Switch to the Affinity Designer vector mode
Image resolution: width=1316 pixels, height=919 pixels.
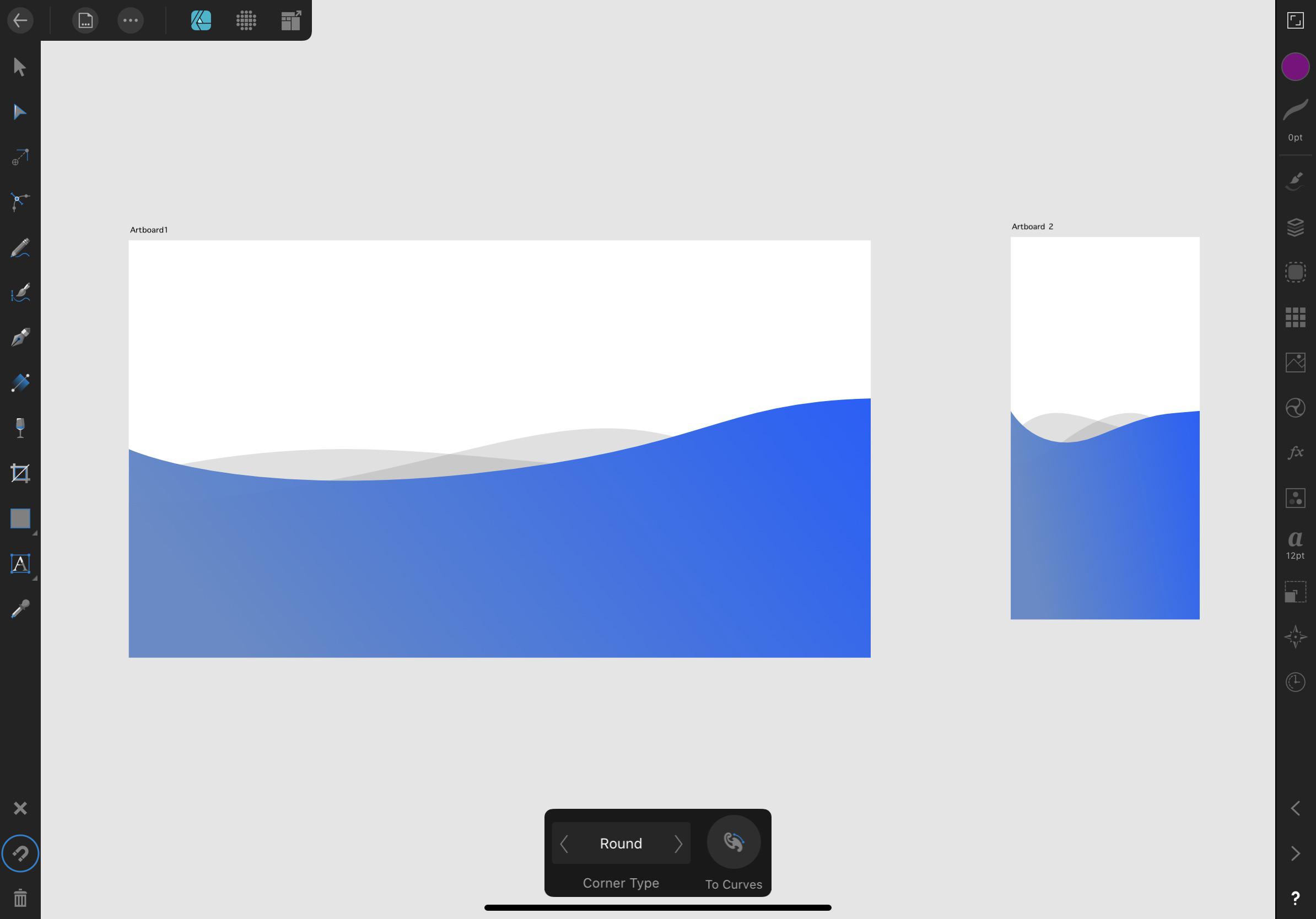(201, 20)
